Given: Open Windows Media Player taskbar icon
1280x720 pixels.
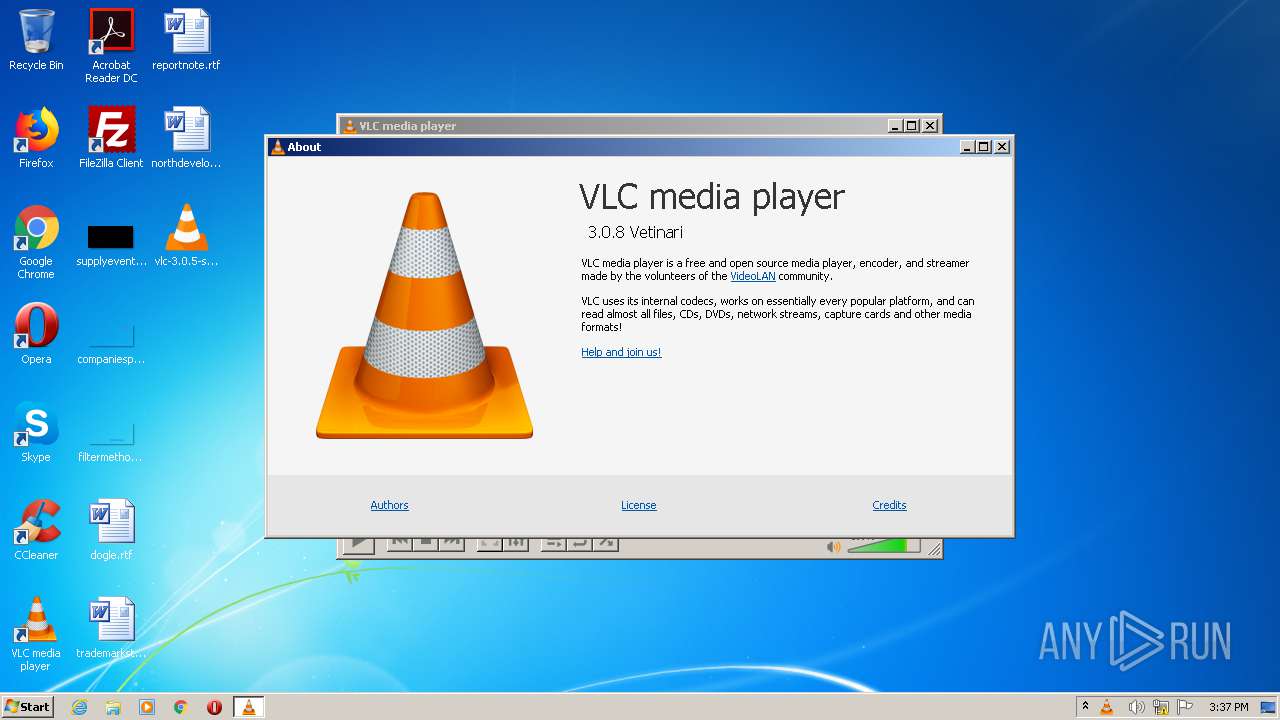Looking at the screenshot, I should (147, 707).
